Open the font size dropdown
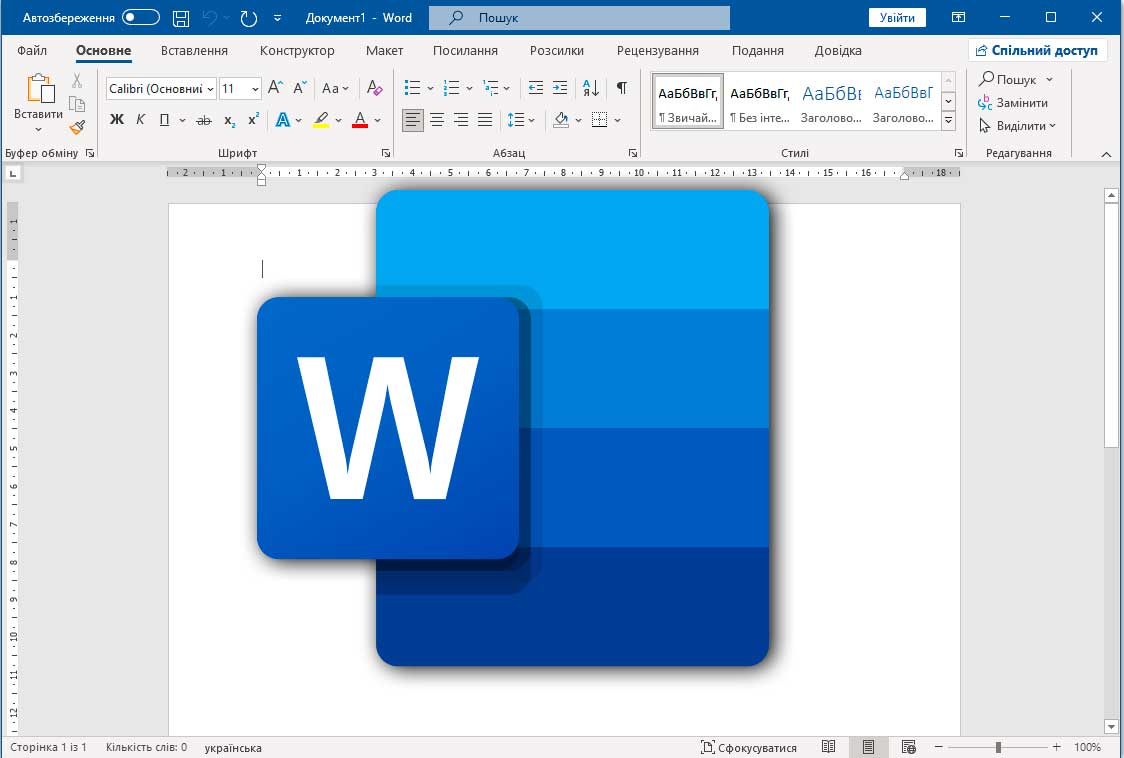 pos(255,89)
